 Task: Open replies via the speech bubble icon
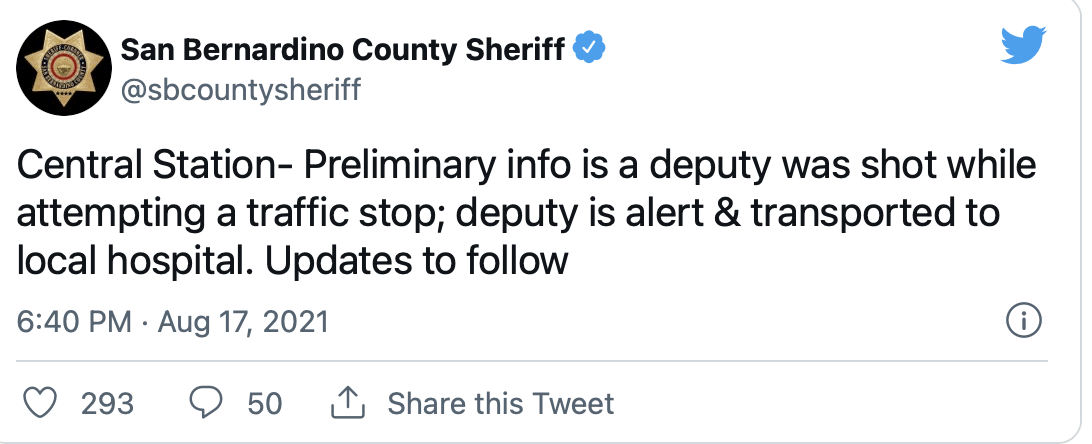[x=206, y=403]
